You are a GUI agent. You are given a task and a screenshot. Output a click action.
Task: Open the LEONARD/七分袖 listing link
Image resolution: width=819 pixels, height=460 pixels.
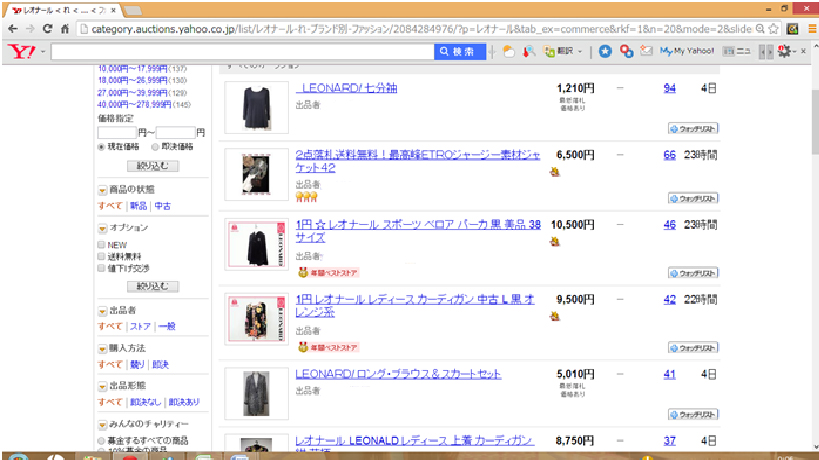346,88
